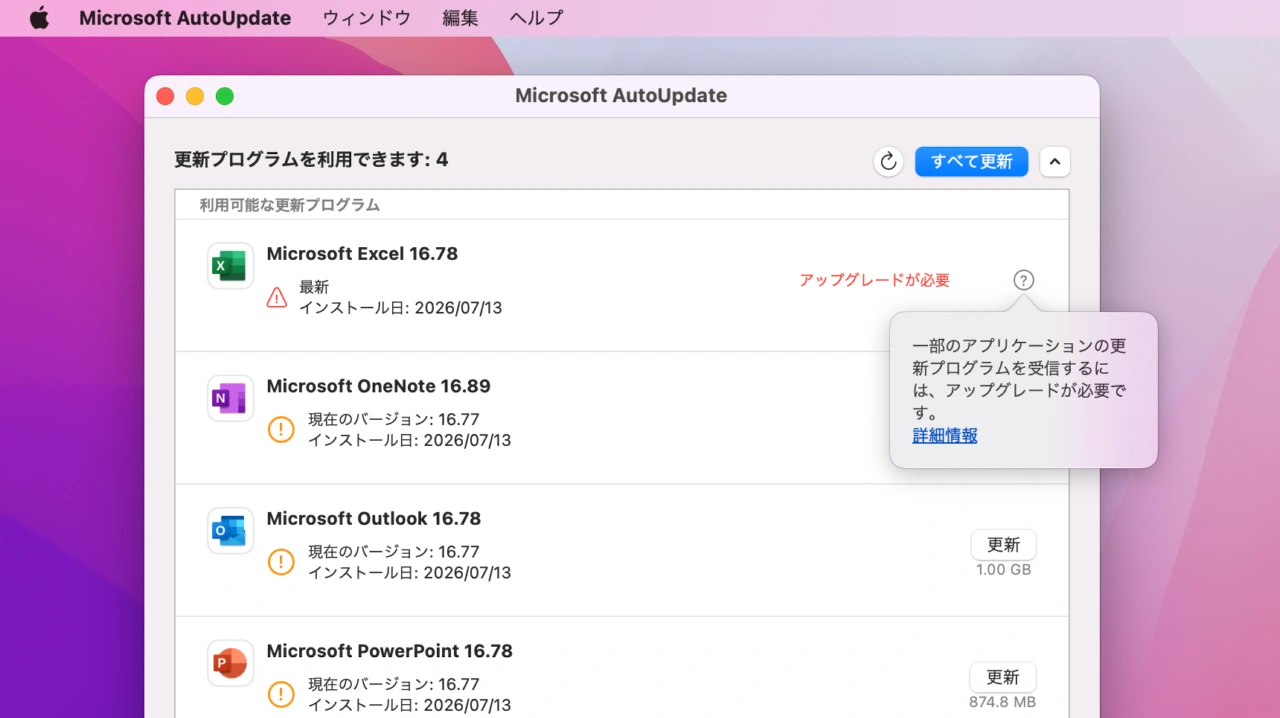Click the 最新 status text under Excel
Viewport: 1280px width, 718px height.
pyautogui.click(x=314, y=287)
